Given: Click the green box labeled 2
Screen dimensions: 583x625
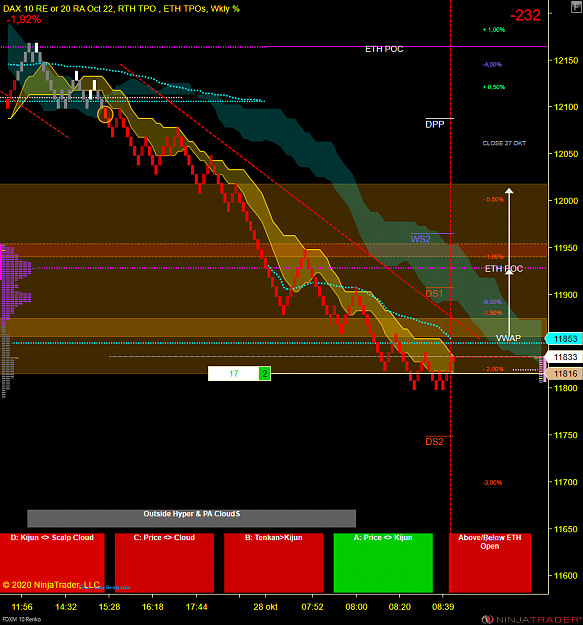Looking at the screenshot, I should [265, 373].
